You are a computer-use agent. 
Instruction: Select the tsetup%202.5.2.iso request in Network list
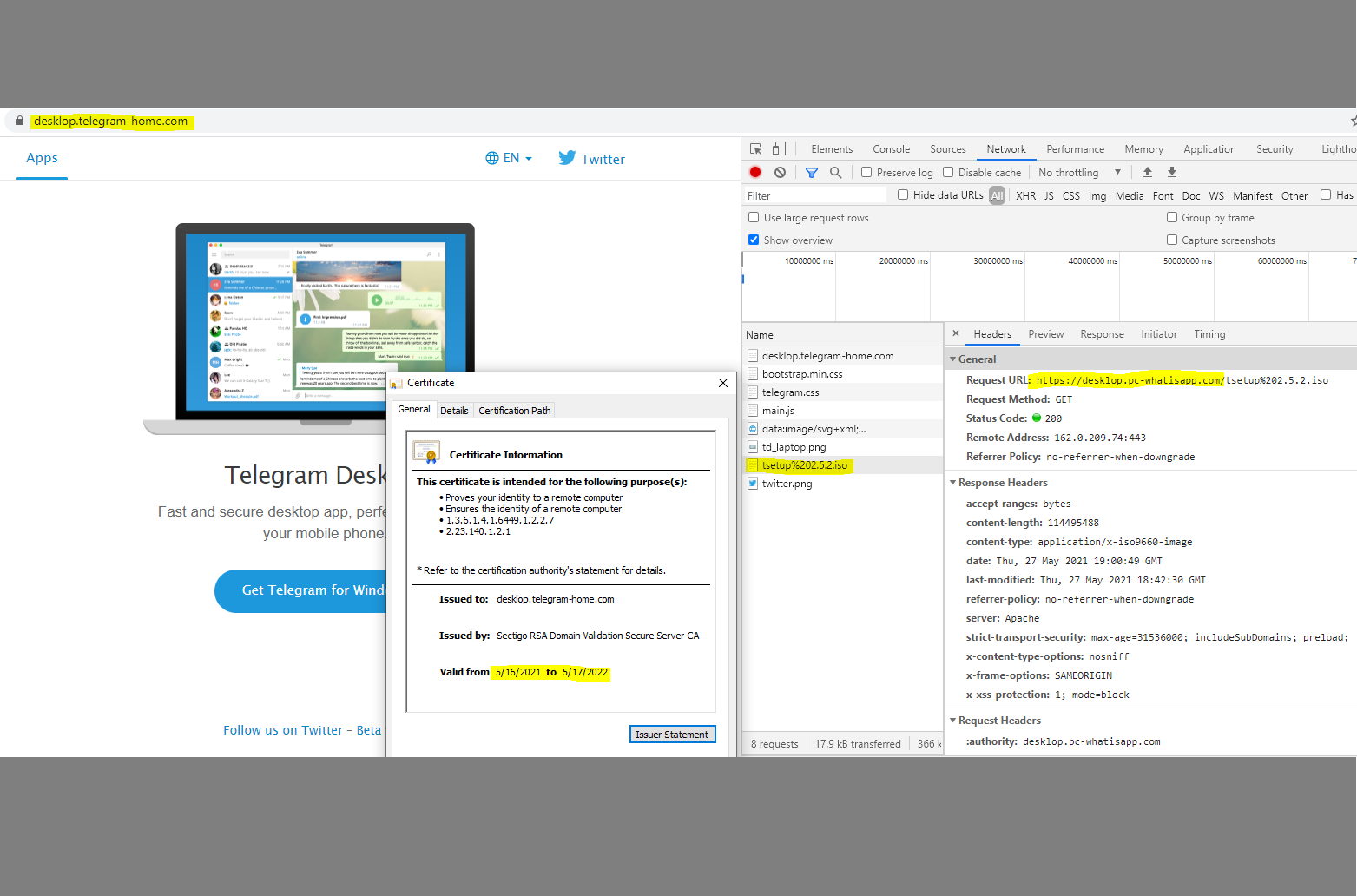tap(803, 464)
